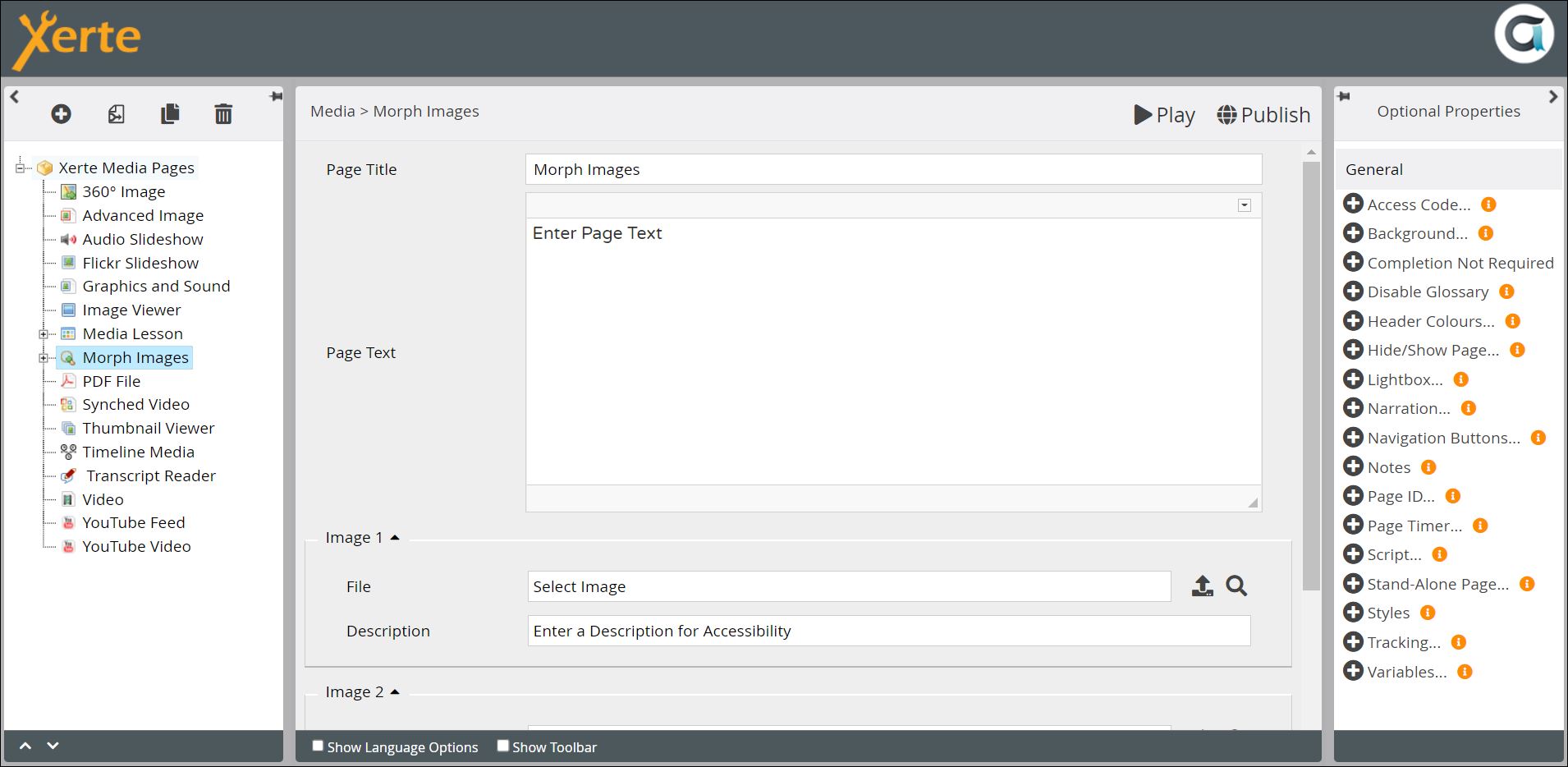Click the import page icon in tree toolbar
Image resolution: width=1568 pixels, height=767 pixels.
[x=117, y=114]
